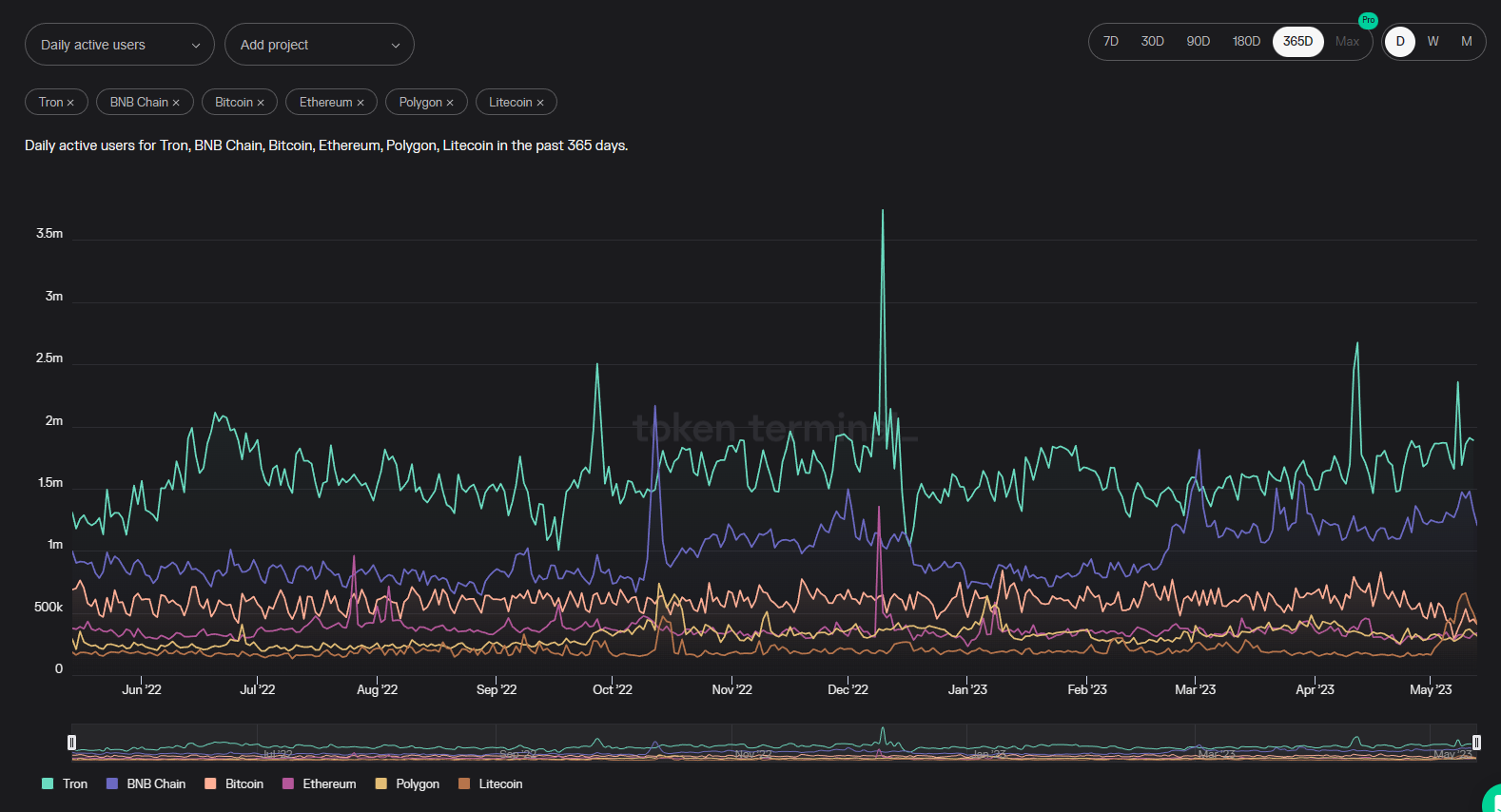
Task: Click the 500k y-axis label
Action: pyautogui.click(x=49, y=608)
